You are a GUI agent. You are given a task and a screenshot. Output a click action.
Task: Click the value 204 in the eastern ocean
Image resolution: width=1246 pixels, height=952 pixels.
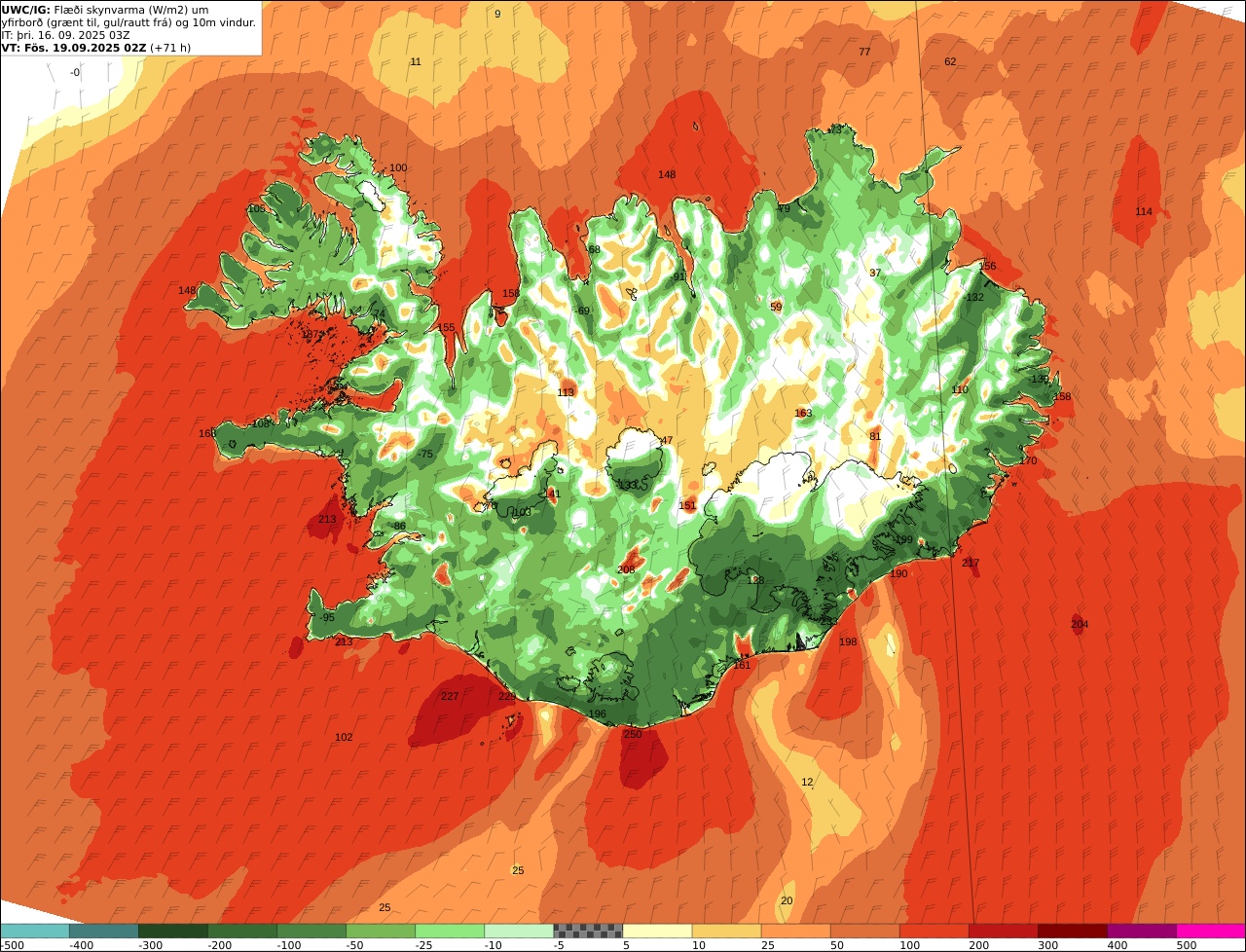pyautogui.click(x=1080, y=624)
